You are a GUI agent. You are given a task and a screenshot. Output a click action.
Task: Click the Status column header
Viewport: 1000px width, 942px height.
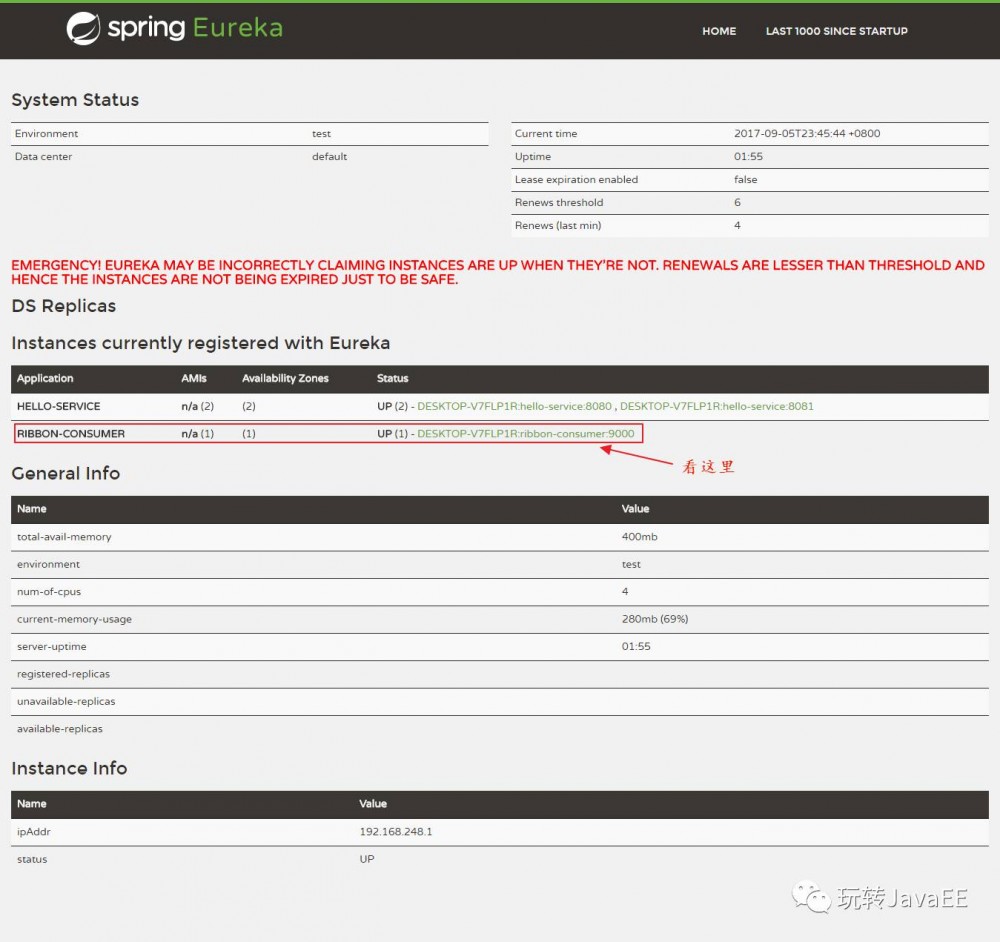click(x=392, y=378)
